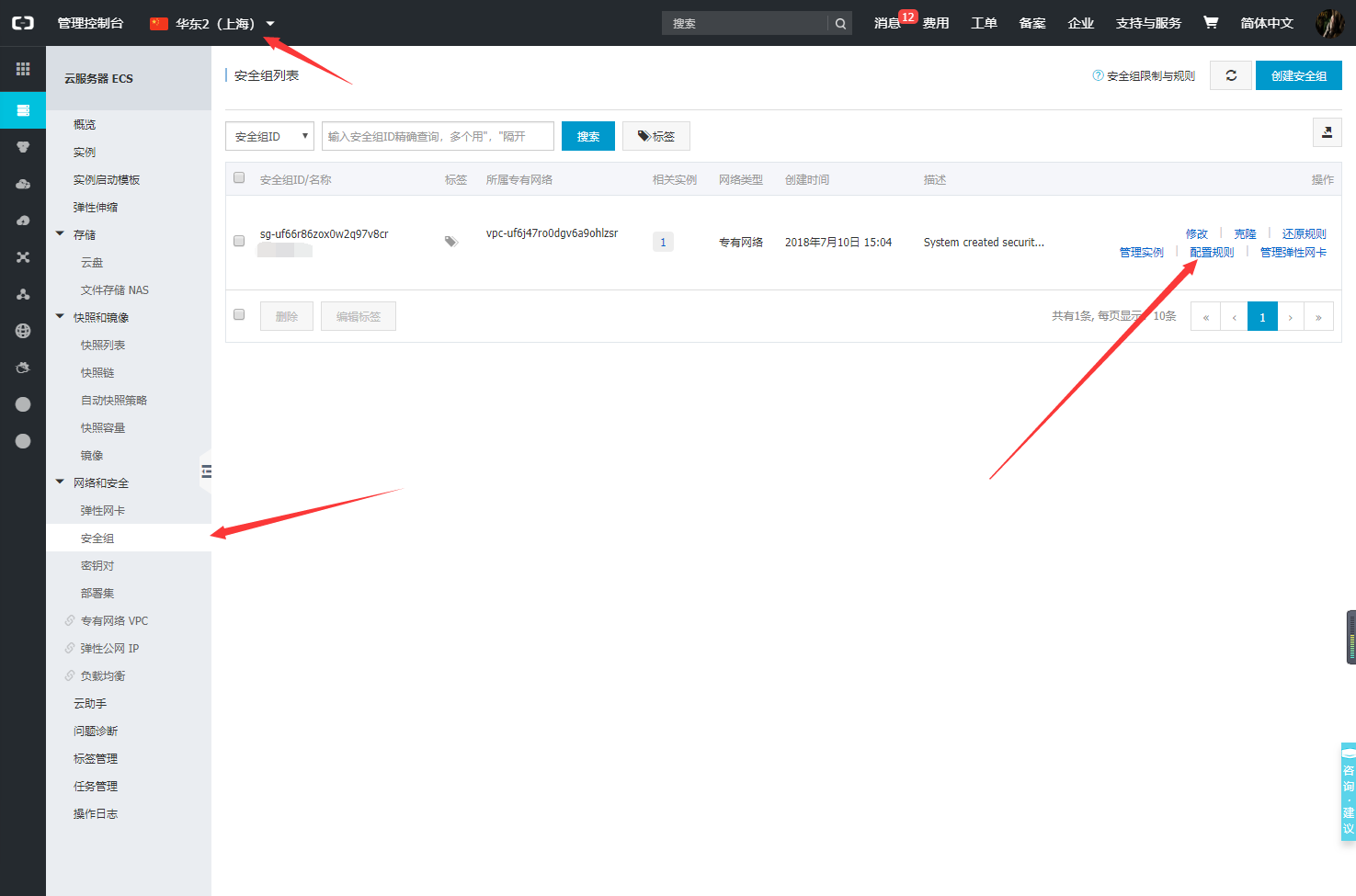1356x896 pixels.
Task: Click the 标签 filter button
Action: pos(656,136)
